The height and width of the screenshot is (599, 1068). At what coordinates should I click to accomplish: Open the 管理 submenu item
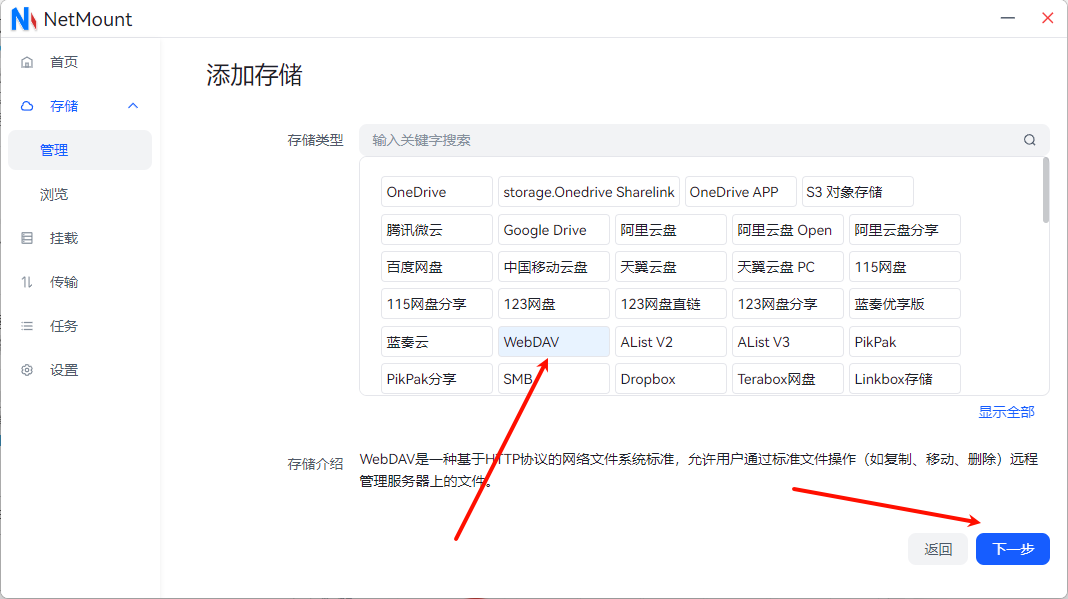(x=80, y=150)
